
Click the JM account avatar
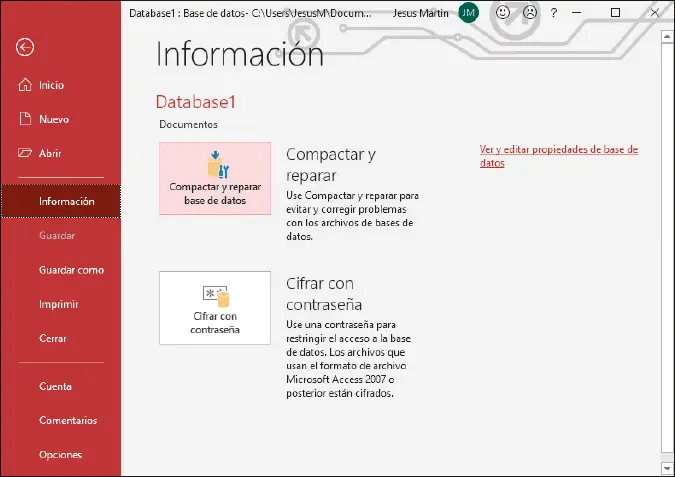pos(468,13)
